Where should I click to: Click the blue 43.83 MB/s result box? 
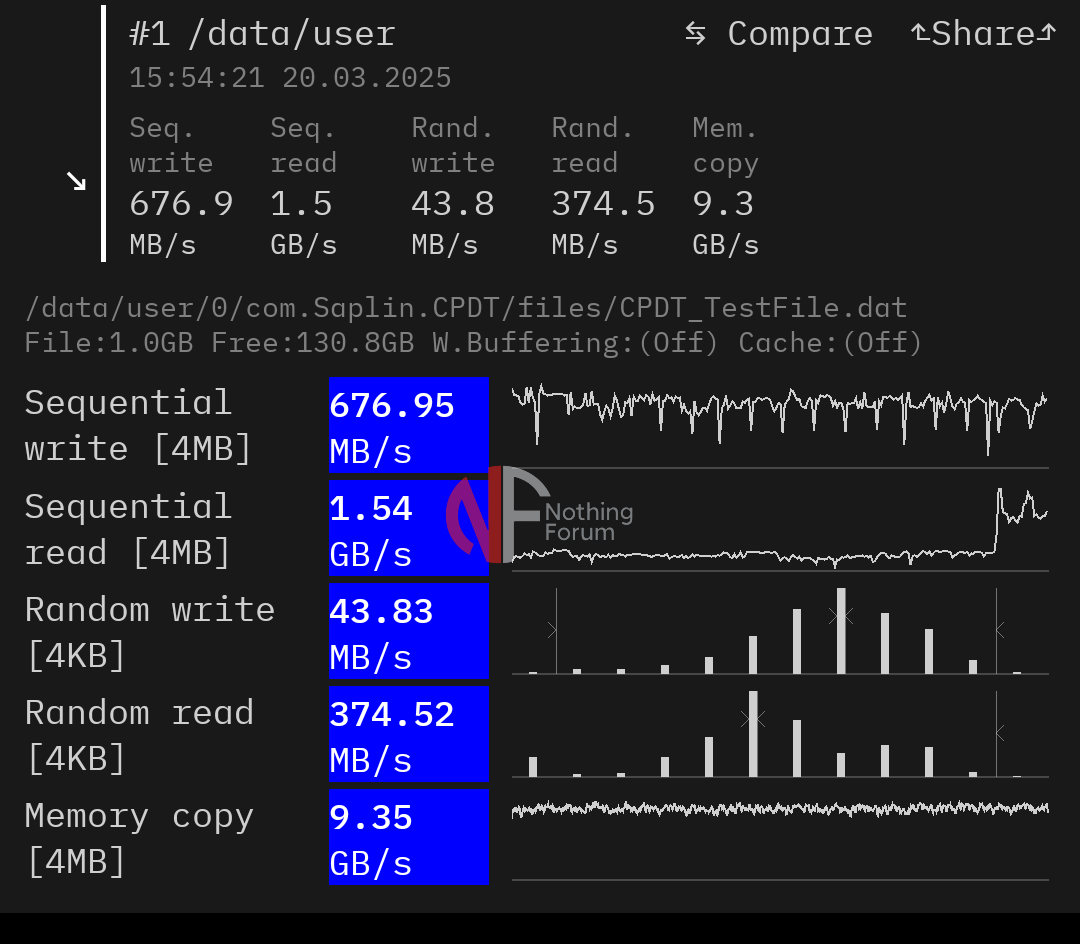[x=409, y=631]
